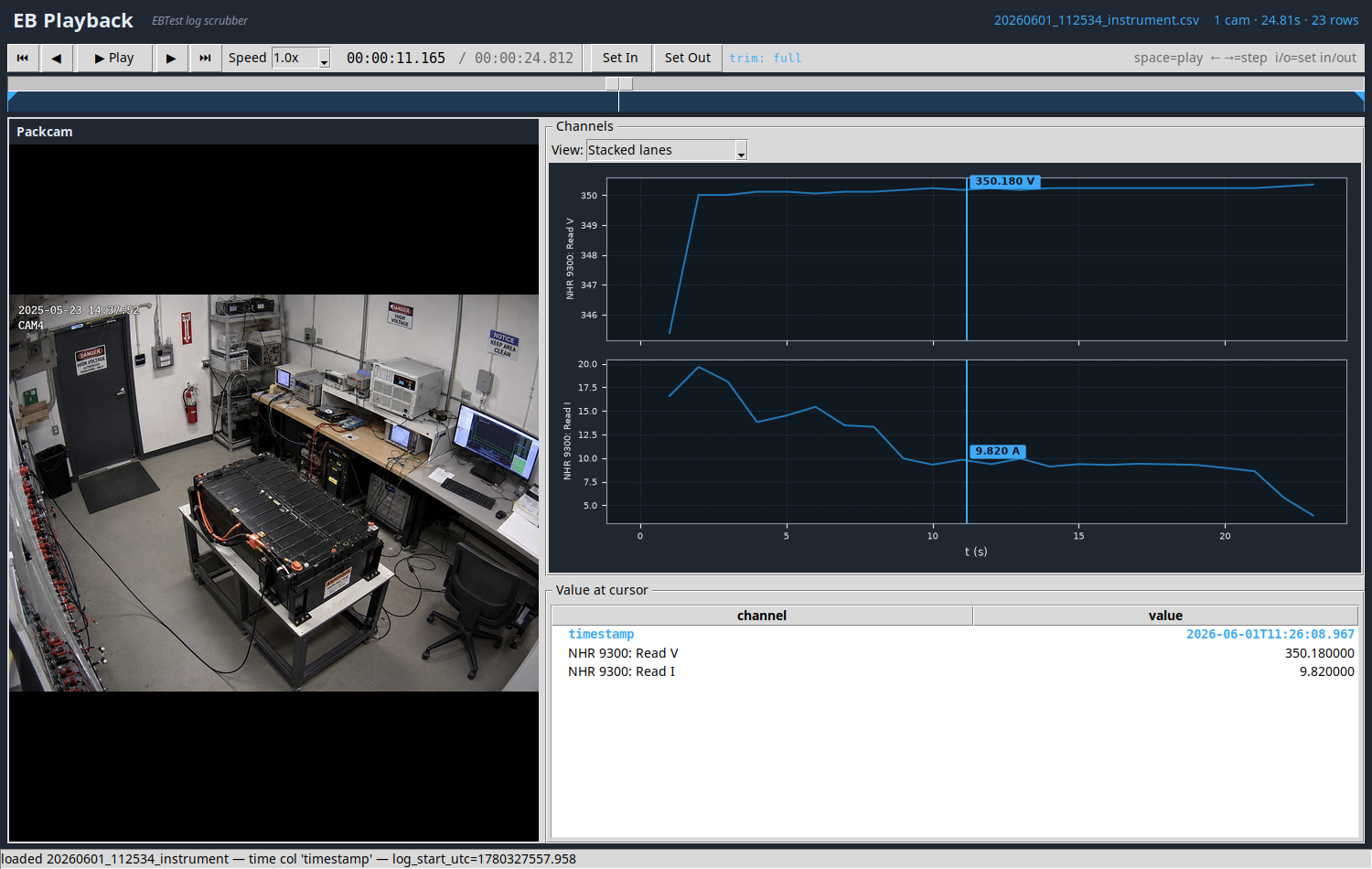
Task: Click the Packcam video frame
Action: point(273,492)
